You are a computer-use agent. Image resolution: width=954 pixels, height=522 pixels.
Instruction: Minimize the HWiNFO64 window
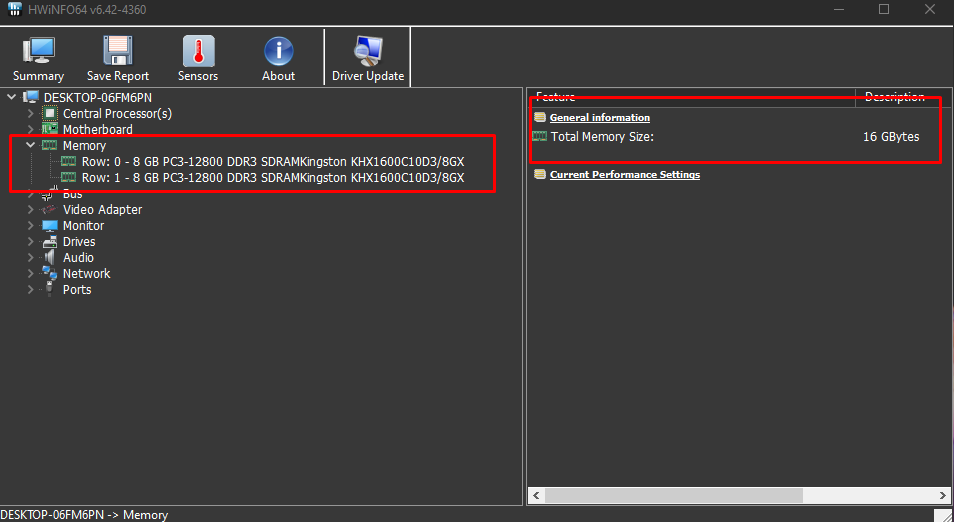839,9
